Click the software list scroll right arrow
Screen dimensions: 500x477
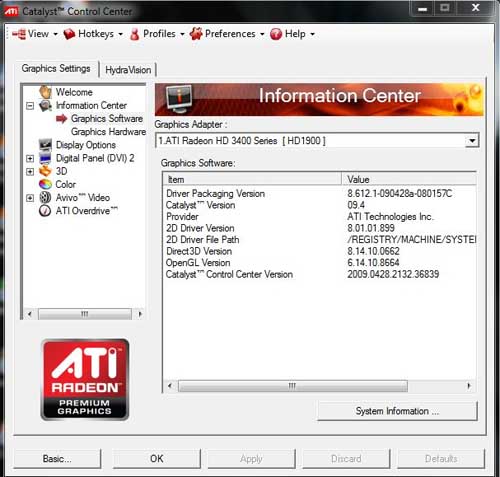pos(469,386)
